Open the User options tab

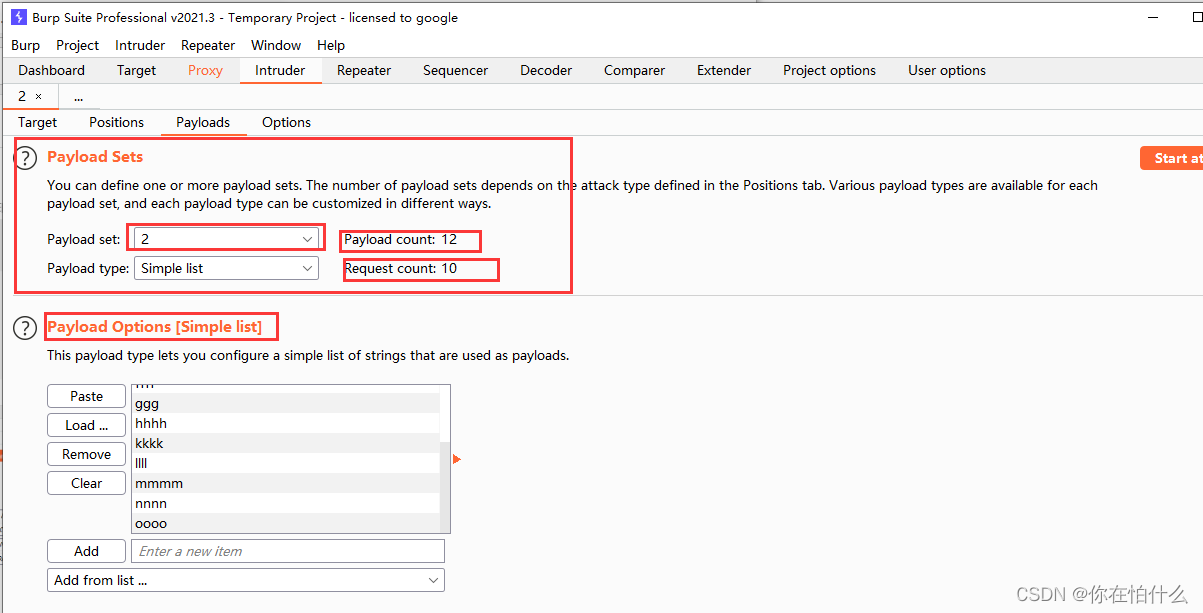(947, 70)
